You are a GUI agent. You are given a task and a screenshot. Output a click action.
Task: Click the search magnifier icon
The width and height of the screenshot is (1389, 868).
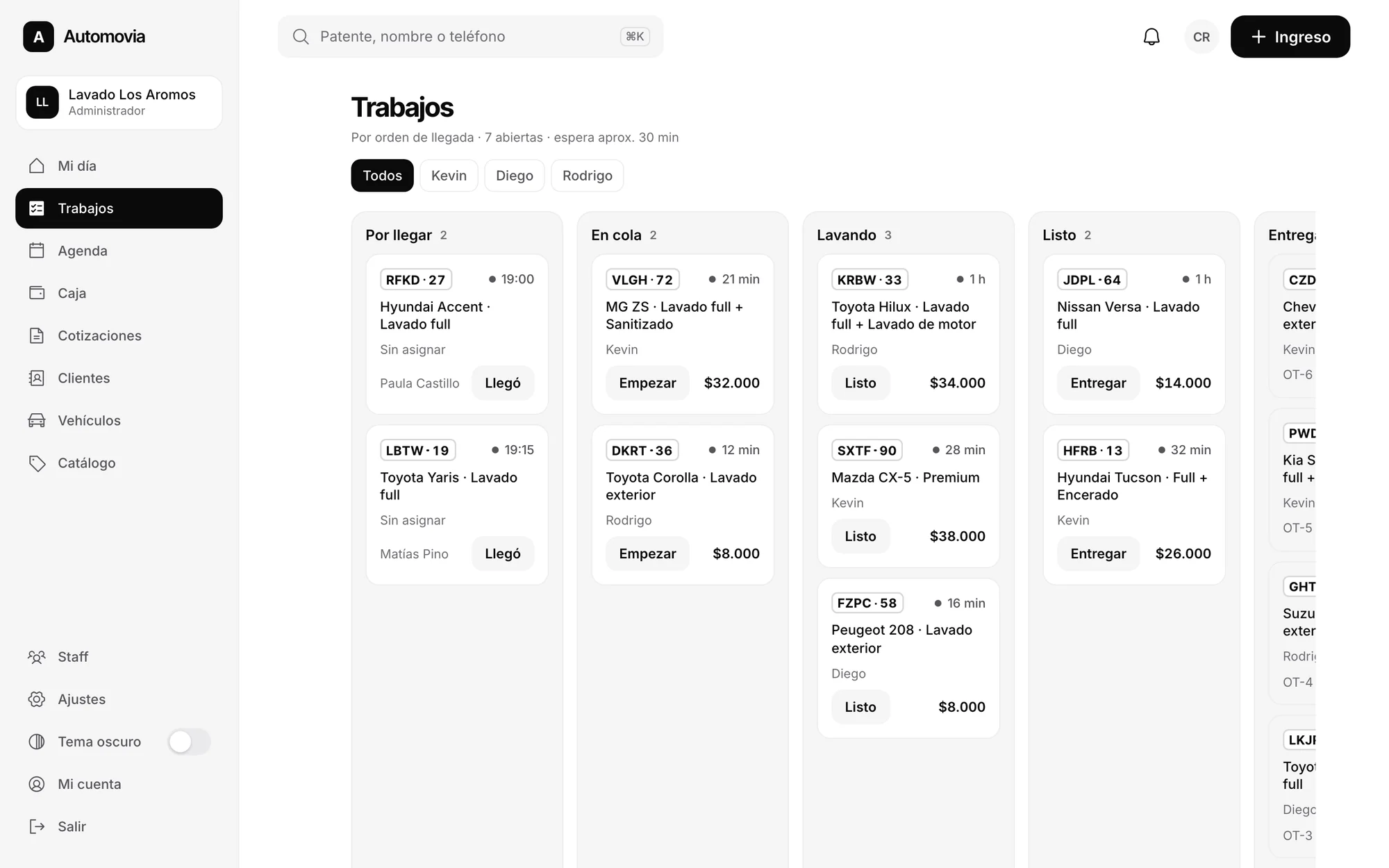(x=301, y=37)
